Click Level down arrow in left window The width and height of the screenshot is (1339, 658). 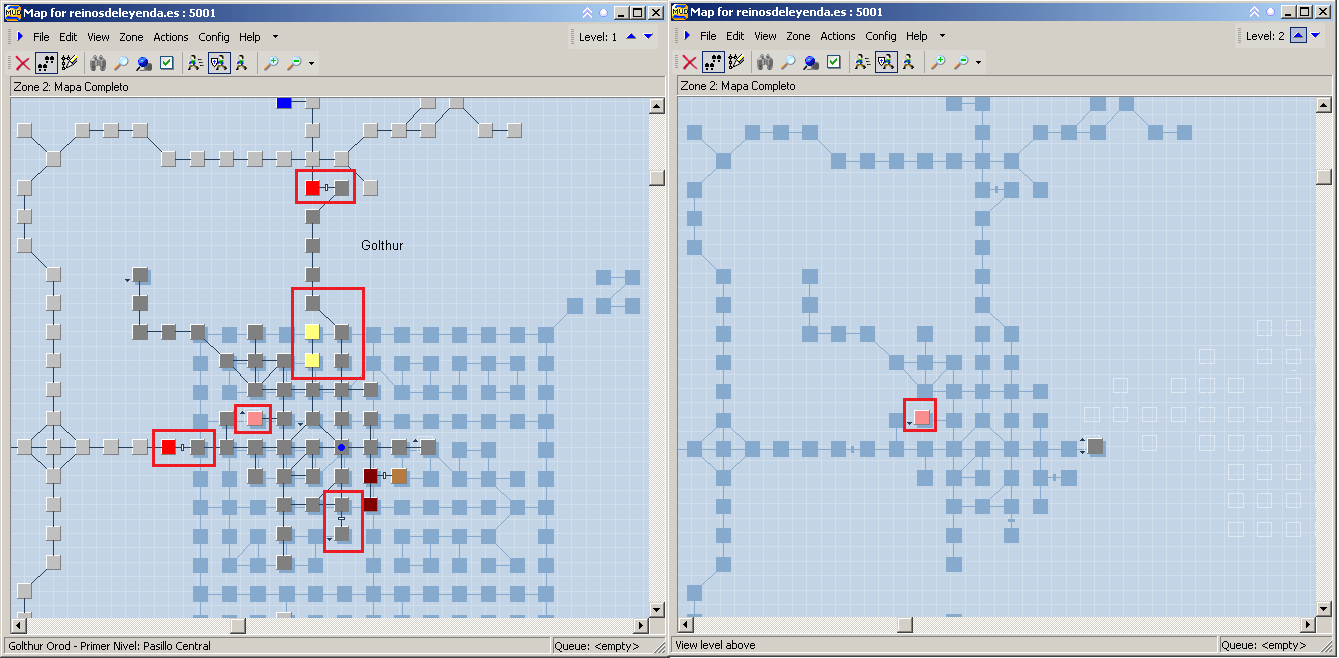(x=648, y=37)
